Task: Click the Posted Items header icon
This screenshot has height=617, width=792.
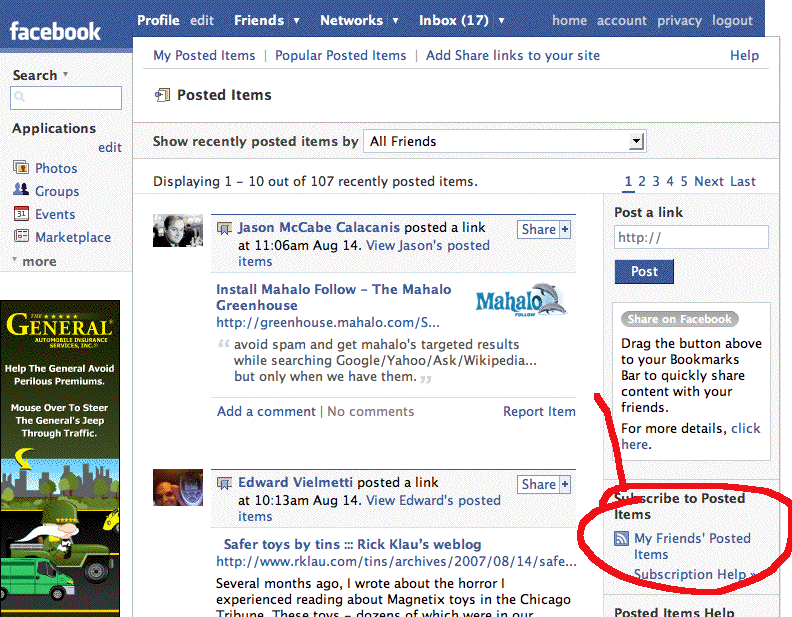Action: pos(162,96)
